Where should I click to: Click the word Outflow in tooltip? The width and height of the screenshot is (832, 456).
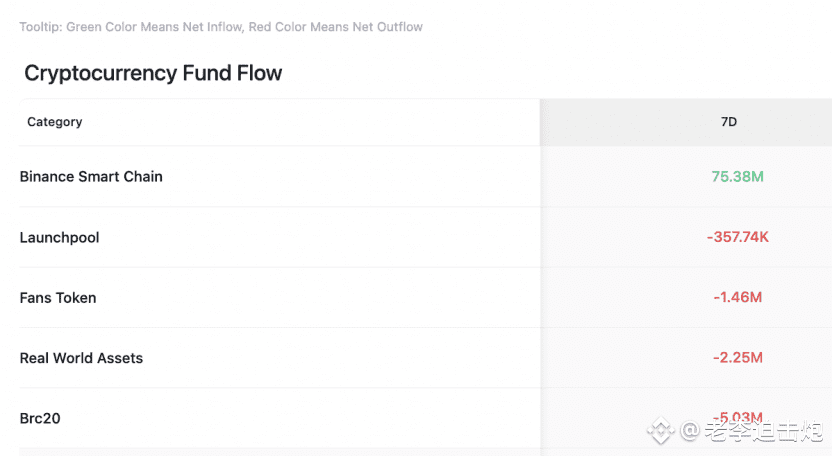click(400, 27)
